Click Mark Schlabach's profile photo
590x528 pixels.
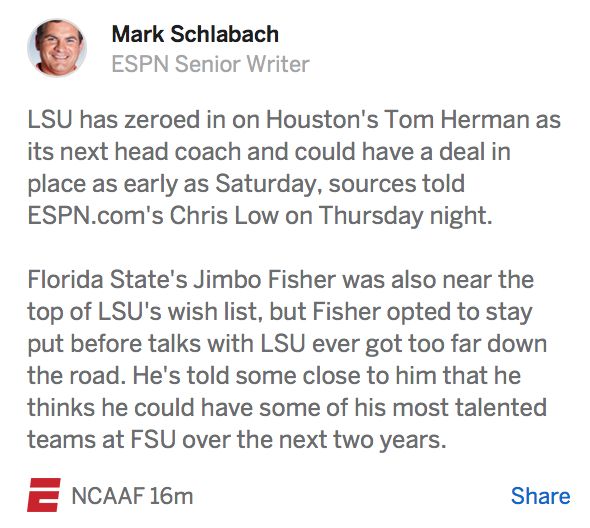(57, 48)
